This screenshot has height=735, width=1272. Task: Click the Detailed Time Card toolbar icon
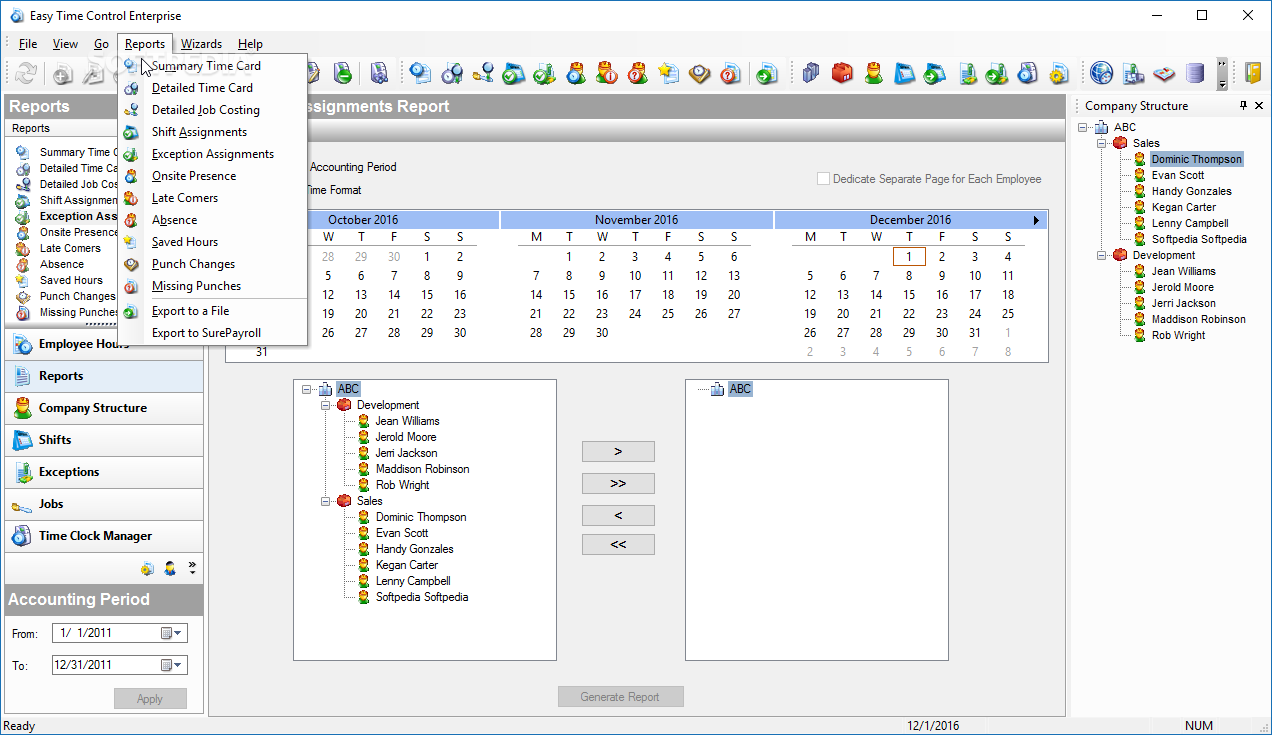point(452,73)
